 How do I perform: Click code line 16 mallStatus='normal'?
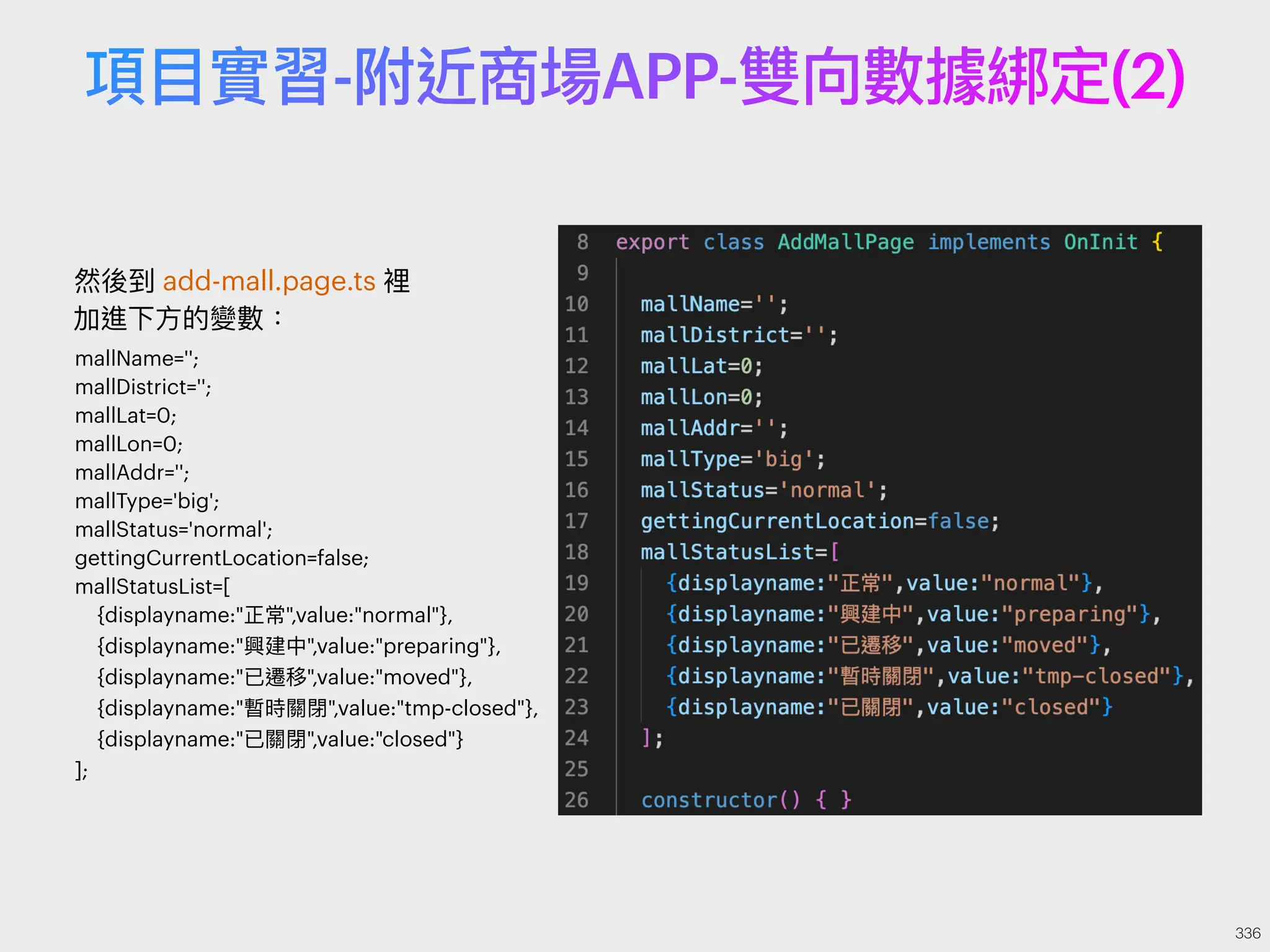click(764, 490)
